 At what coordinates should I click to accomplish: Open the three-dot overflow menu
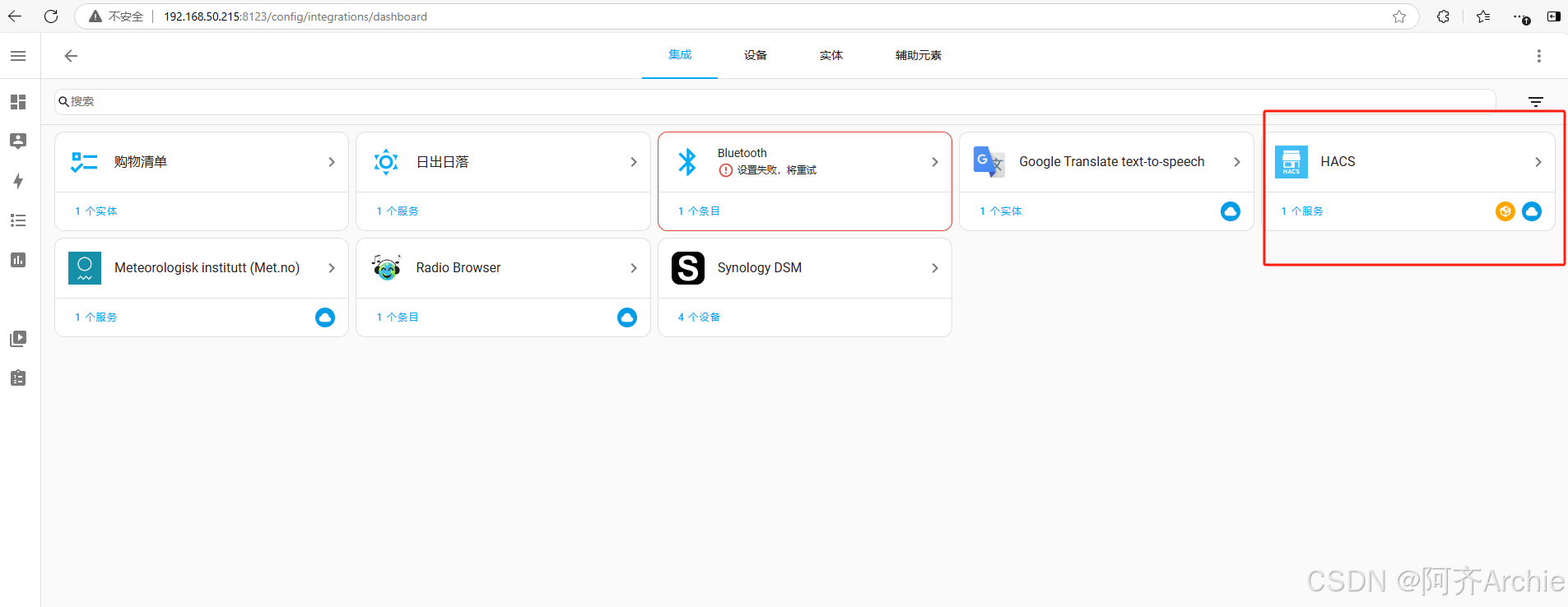(x=1538, y=56)
